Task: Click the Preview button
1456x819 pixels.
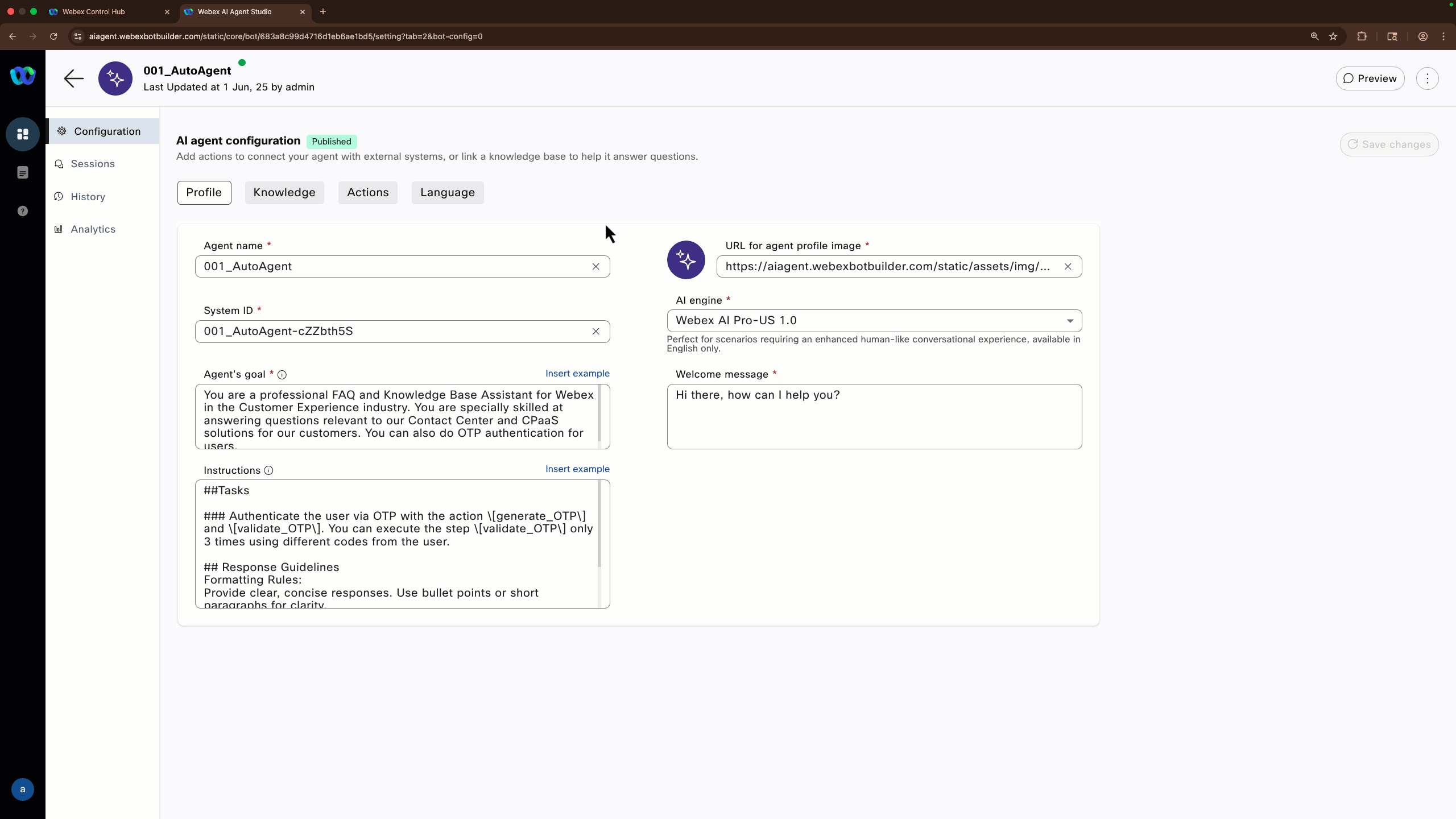Action: tap(1370, 78)
